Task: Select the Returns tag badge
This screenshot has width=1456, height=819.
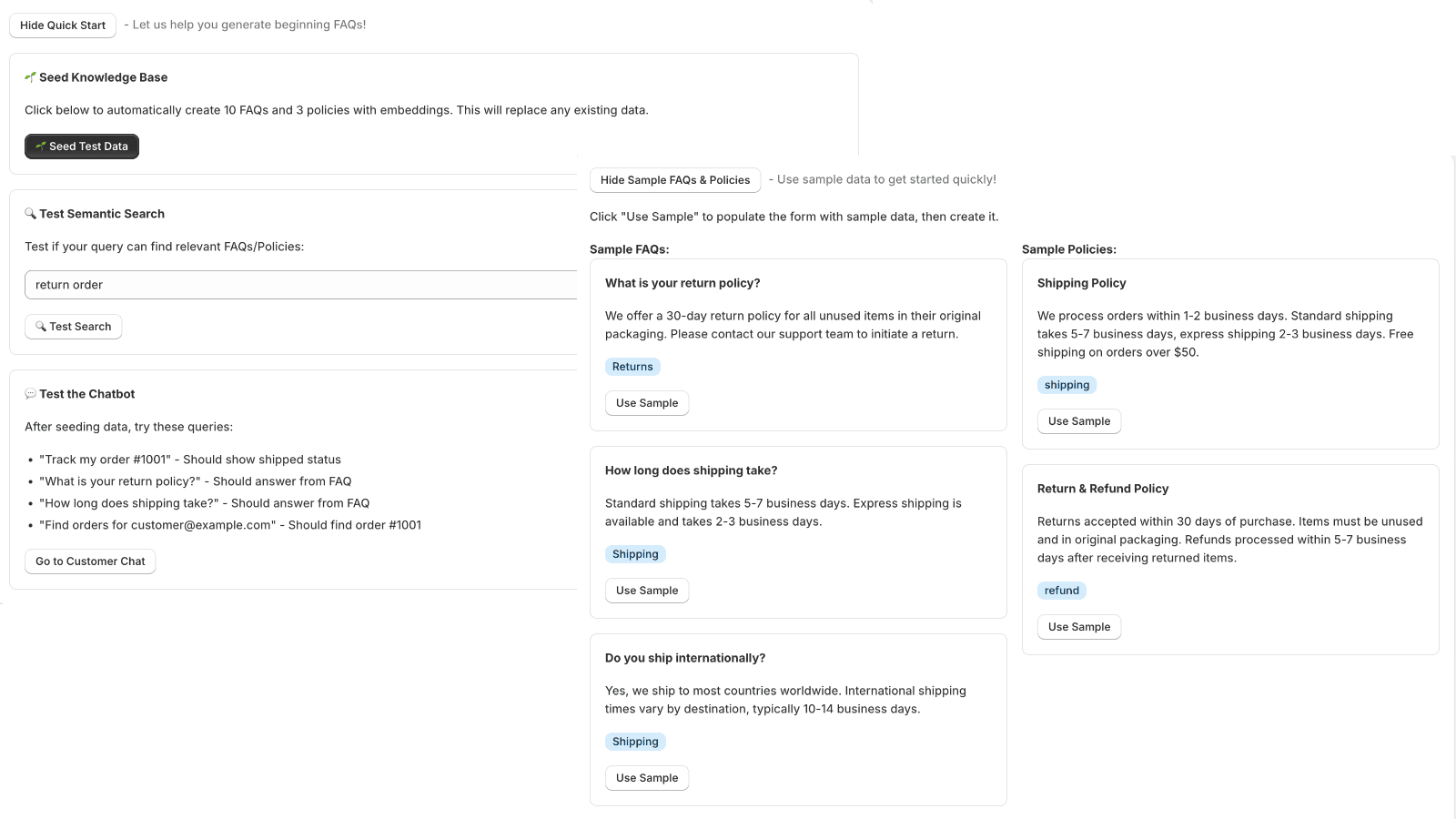Action: point(632,366)
